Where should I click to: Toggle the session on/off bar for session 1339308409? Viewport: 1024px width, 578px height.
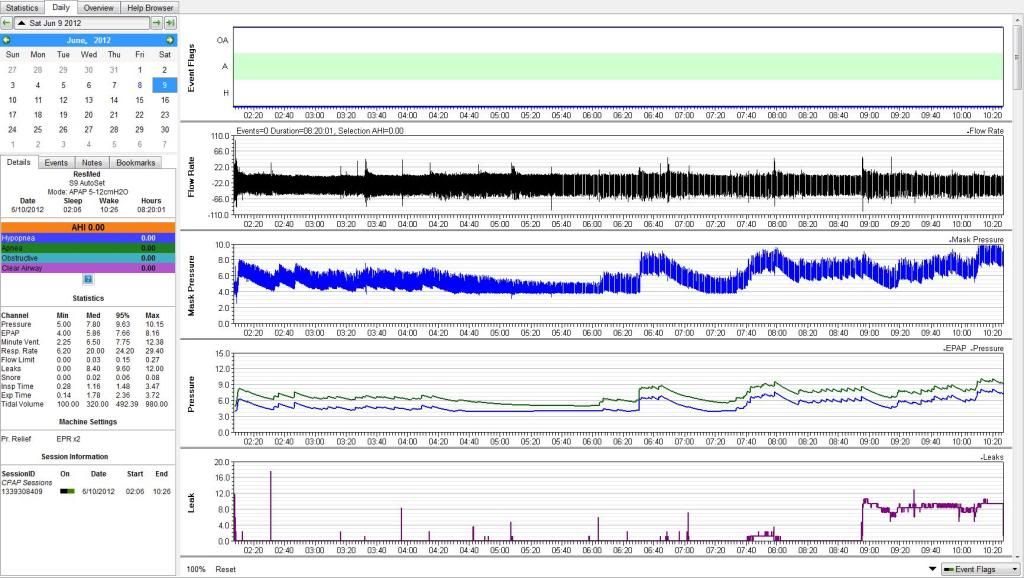click(x=67, y=492)
